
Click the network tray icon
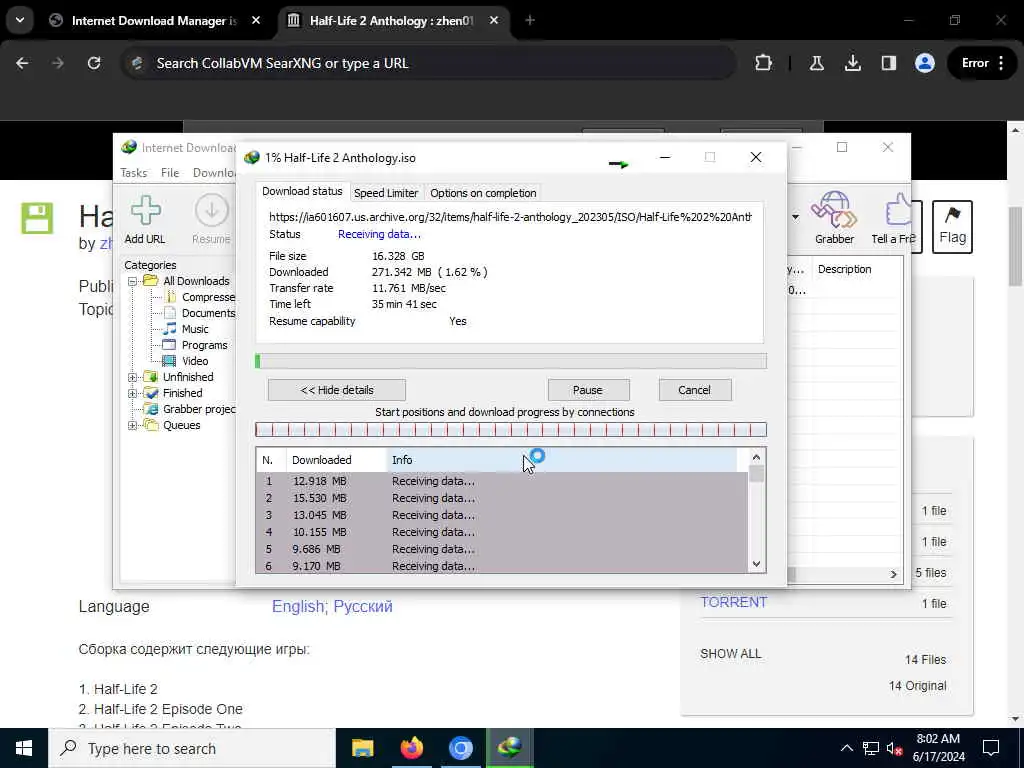pyautogui.click(x=871, y=748)
